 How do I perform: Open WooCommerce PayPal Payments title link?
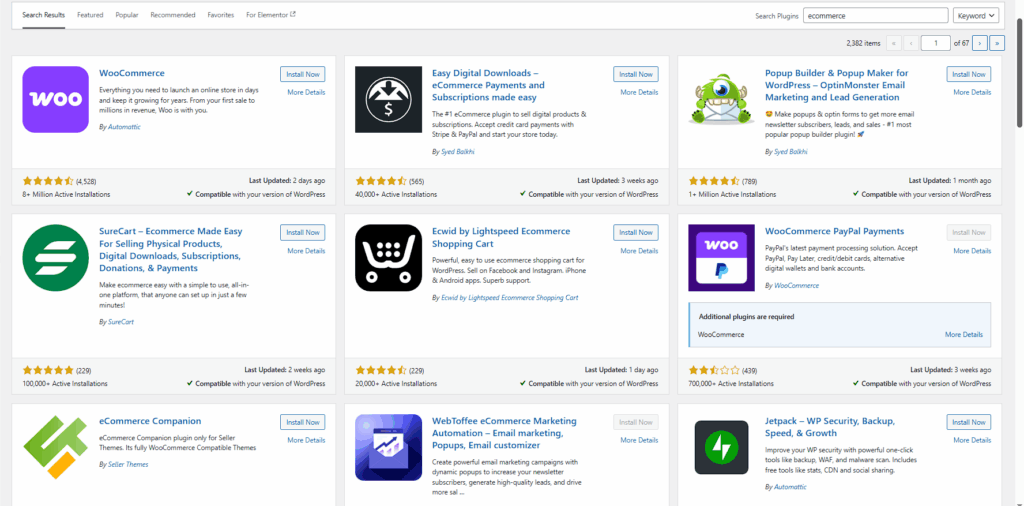[835, 231]
